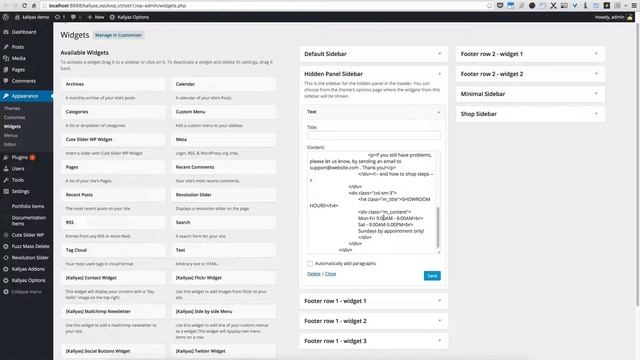Select the Calendar available widget
This screenshot has width=640, height=360.
223,84
